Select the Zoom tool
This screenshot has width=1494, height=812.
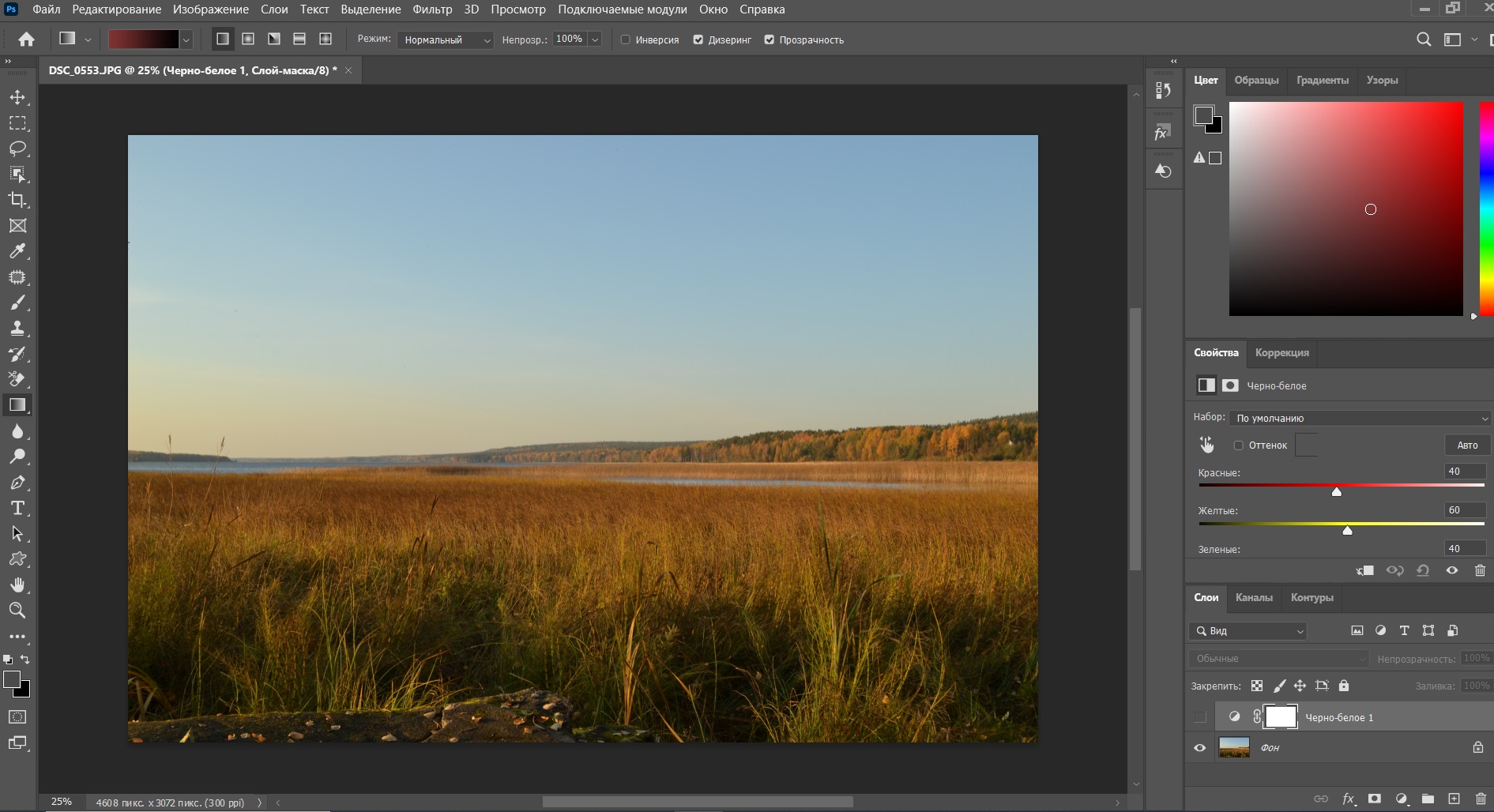[x=17, y=610]
